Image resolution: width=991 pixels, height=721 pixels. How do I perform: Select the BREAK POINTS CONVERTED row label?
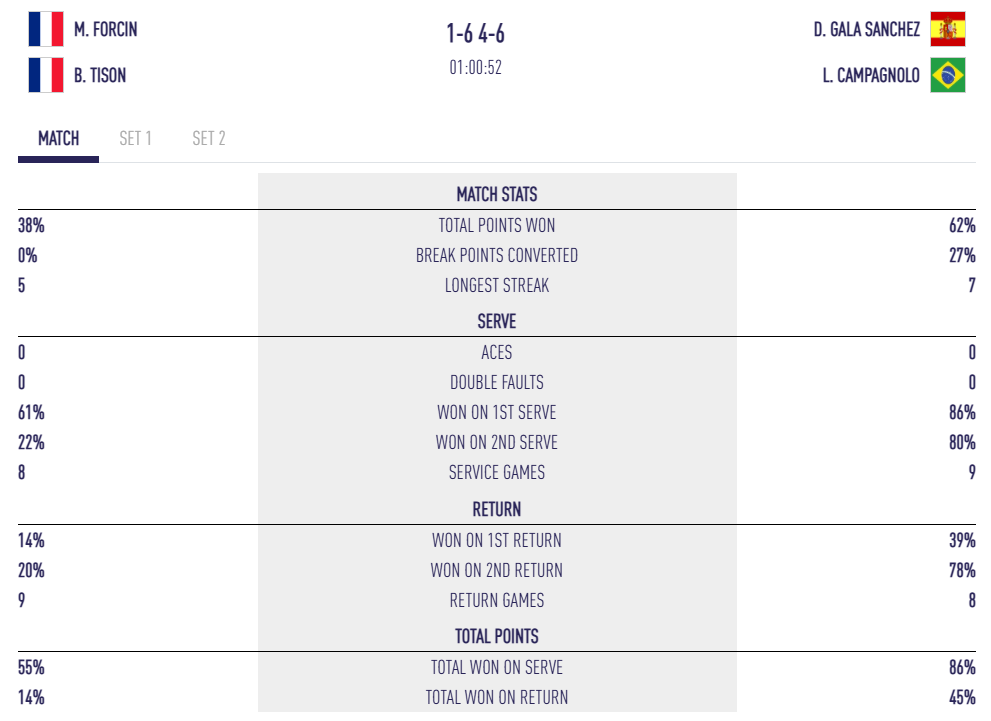496,256
